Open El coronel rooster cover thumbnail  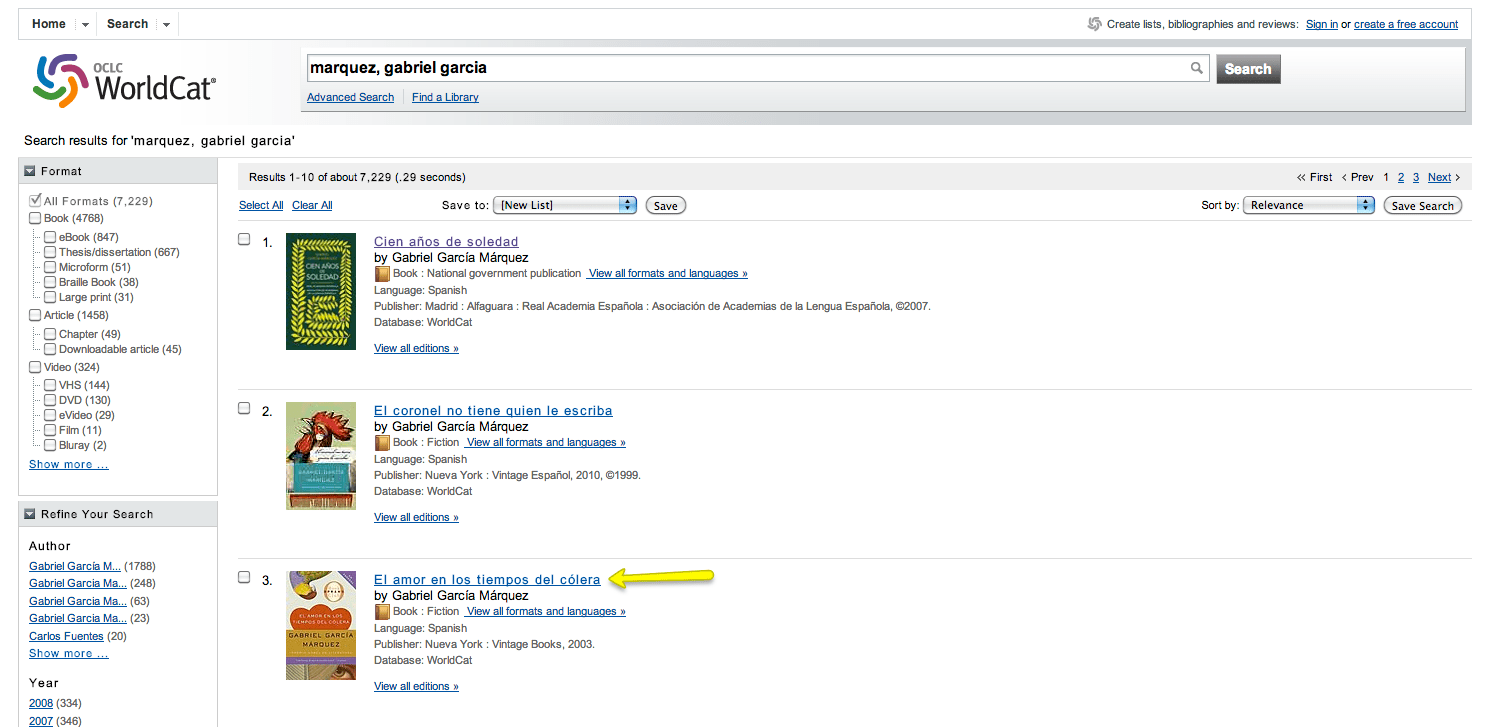tap(321, 456)
